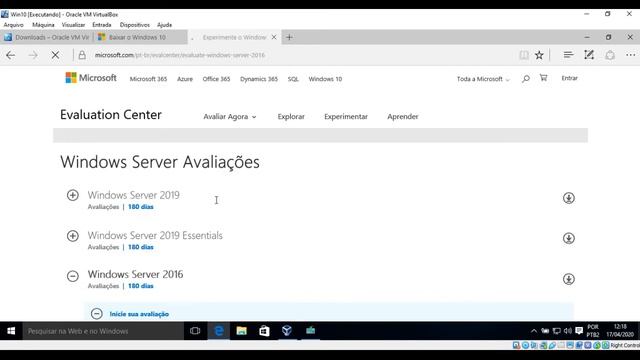Click the address bar URL
Image resolution: width=640 pixels, height=360 pixels.
coord(180,55)
